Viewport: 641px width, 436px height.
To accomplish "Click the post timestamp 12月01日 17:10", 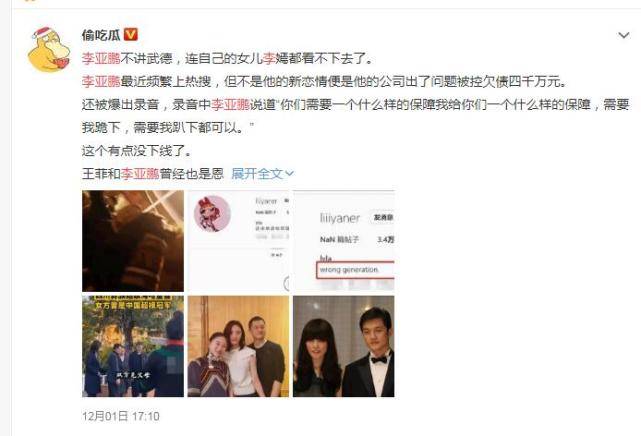I will [x=121, y=416].
